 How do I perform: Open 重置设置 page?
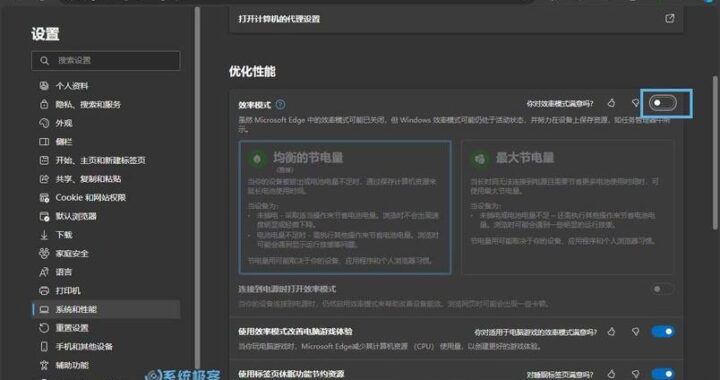coord(106,328)
